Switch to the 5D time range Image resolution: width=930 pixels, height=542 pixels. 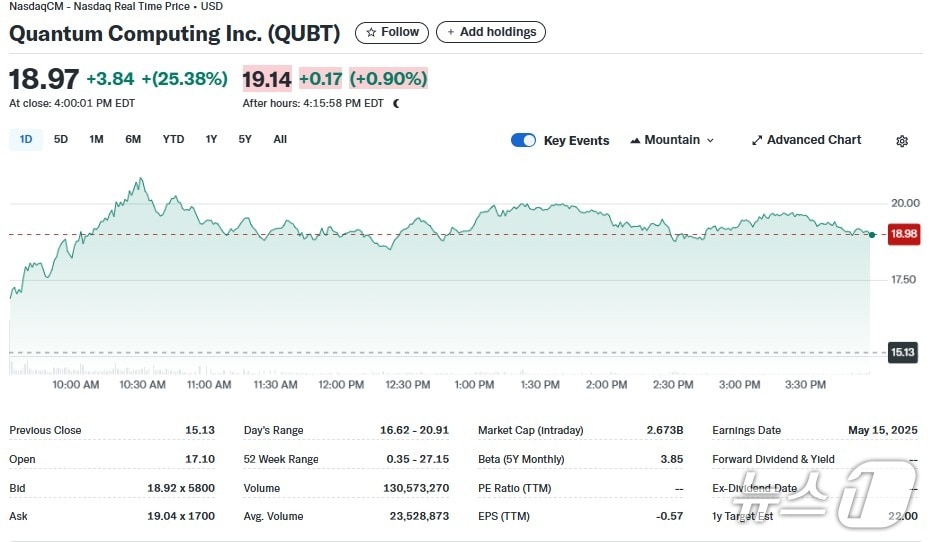point(61,139)
